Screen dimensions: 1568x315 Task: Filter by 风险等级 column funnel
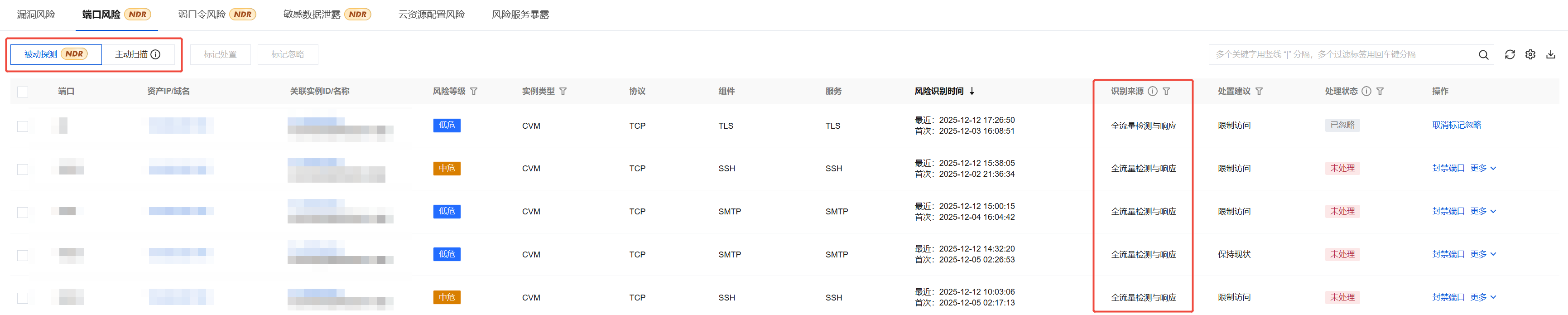click(x=474, y=92)
